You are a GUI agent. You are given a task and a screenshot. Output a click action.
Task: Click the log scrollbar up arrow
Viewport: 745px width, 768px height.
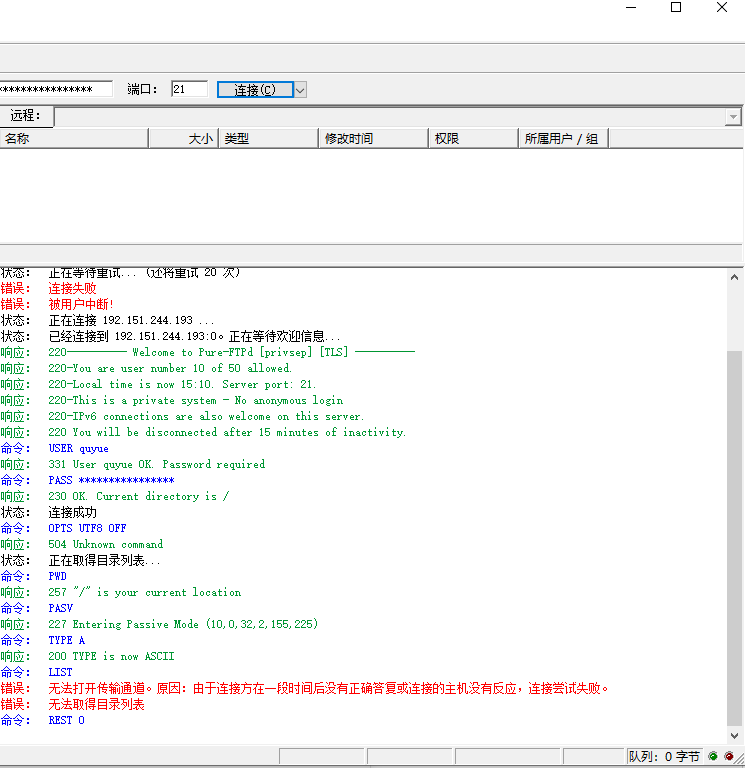tap(734, 277)
